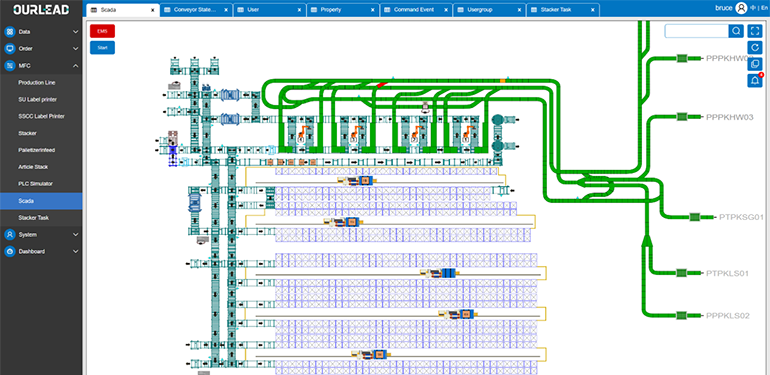Expand the System menu chevron
Image resolution: width=770 pixels, height=375 pixels.
click(75, 235)
